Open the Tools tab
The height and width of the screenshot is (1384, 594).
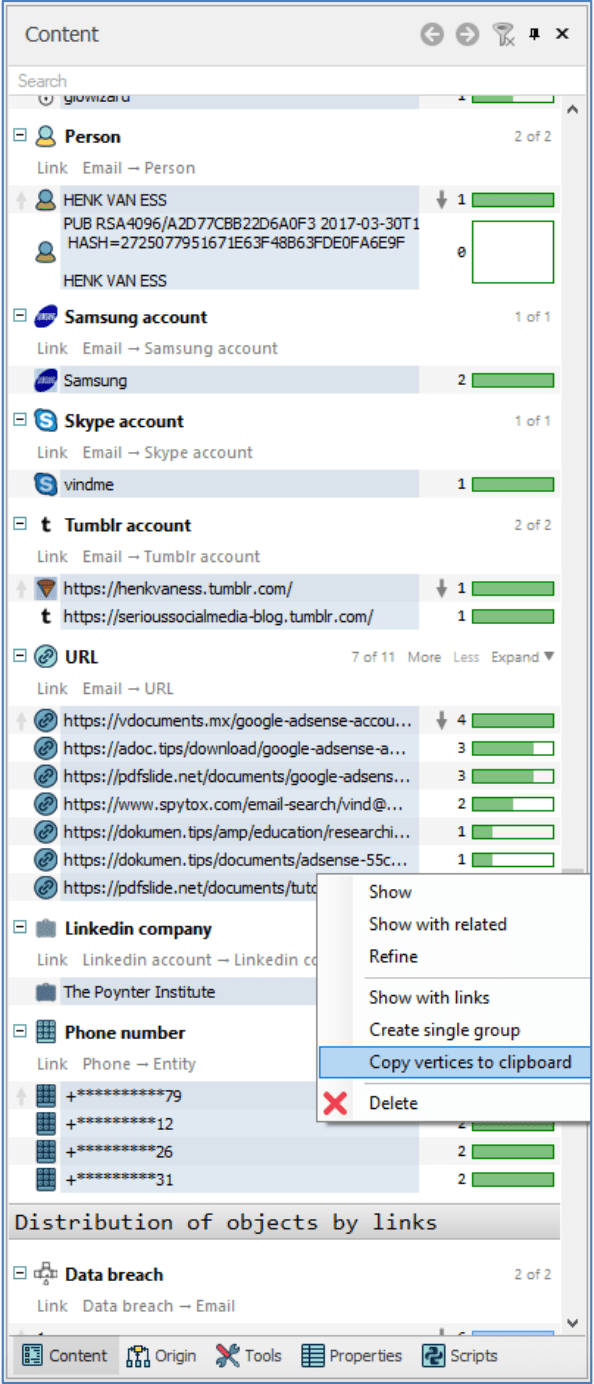click(249, 1356)
